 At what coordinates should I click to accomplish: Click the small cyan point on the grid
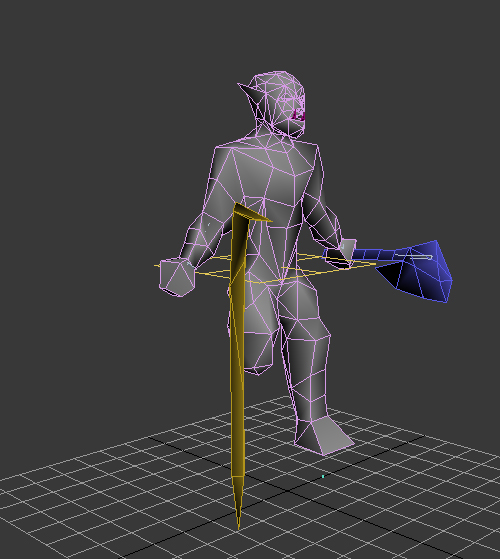[323, 476]
